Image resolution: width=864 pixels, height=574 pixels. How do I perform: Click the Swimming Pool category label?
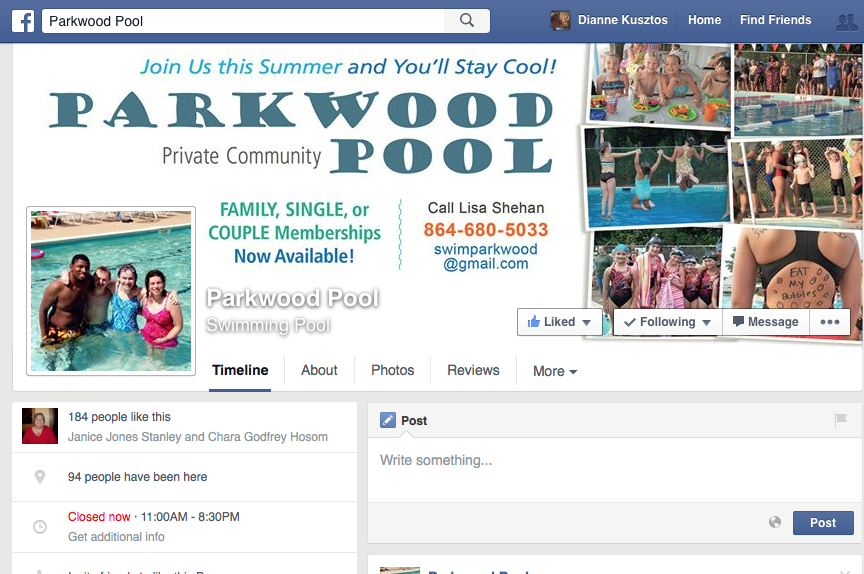pyautogui.click(x=268, y=325)
